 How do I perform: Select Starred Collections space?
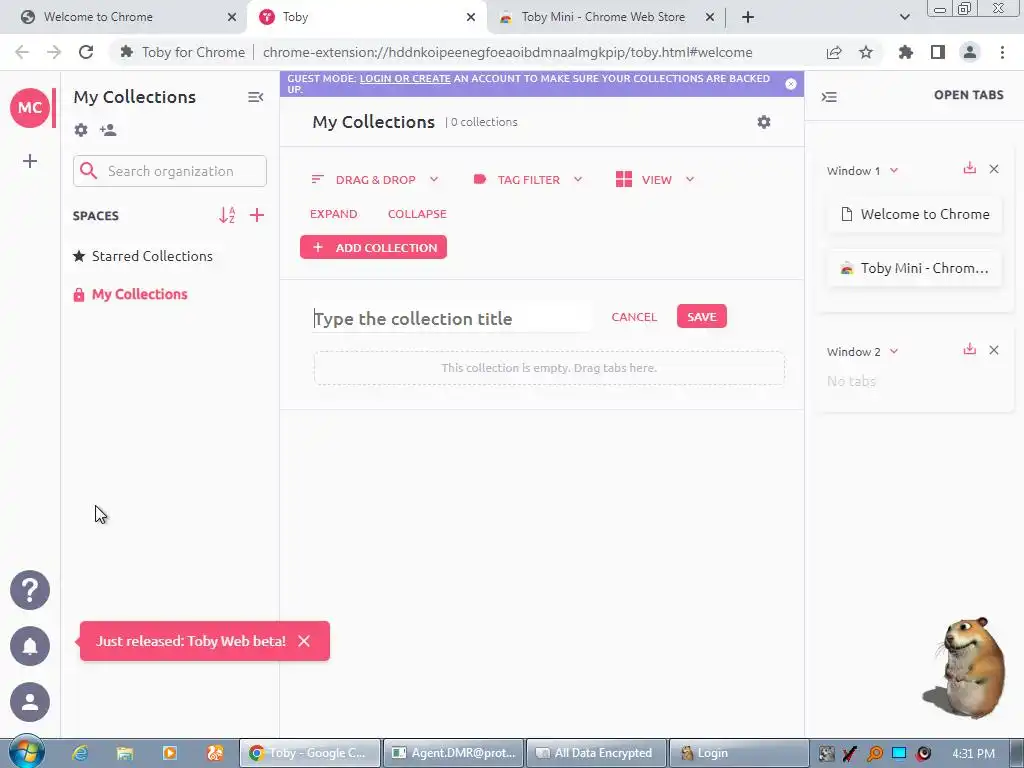[x=143, y=256]
